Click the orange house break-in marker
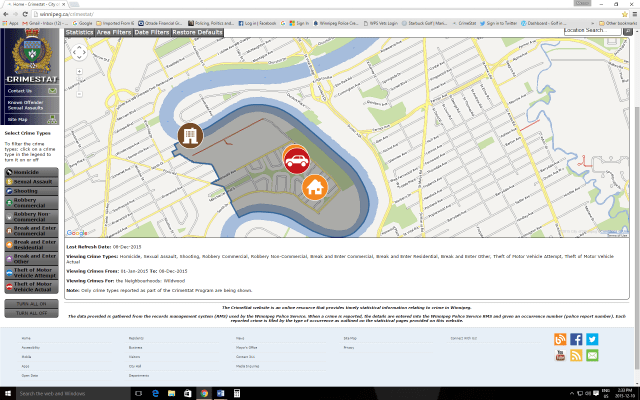Image resolution: width=640 pixels, height=400 pixels. pyautogui.click(x=314, y=186)
